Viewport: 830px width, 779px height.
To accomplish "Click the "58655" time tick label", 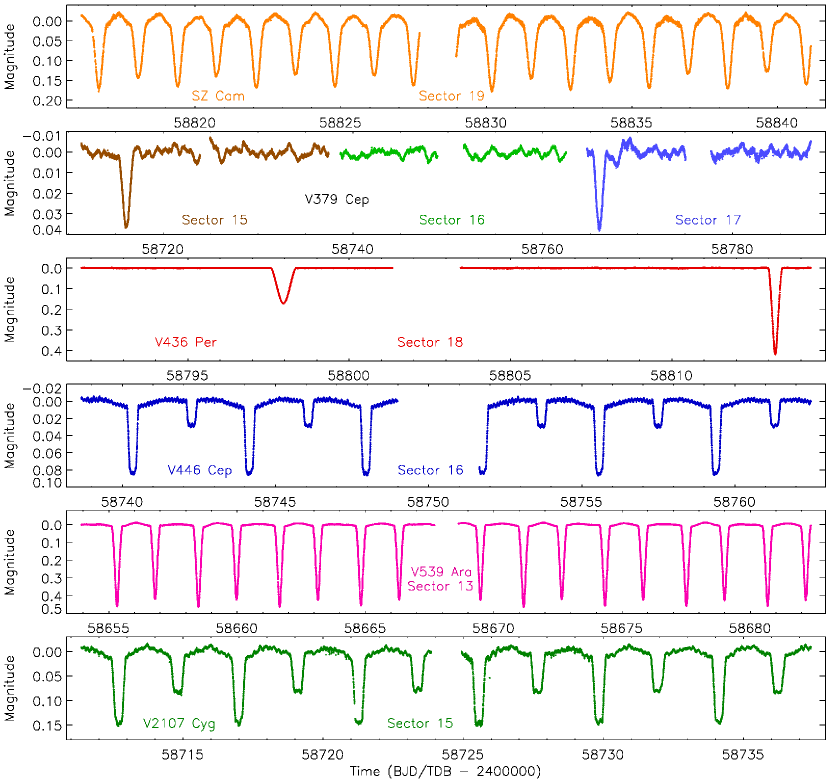I will (109, 628).
